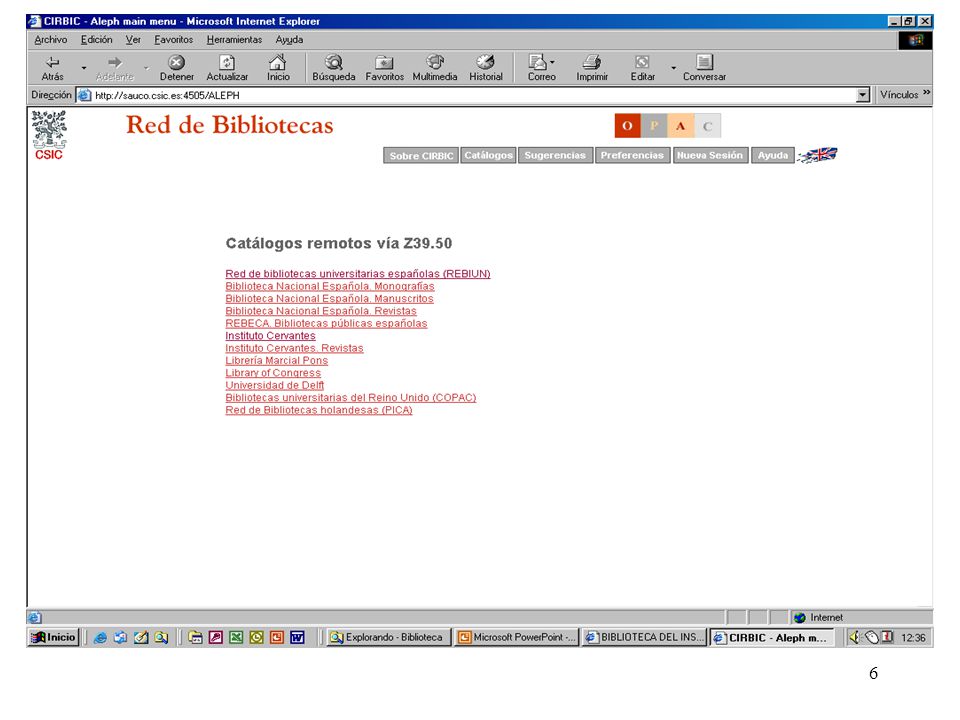Open the PICA Dutch libraries link

[x=319, y=410]
